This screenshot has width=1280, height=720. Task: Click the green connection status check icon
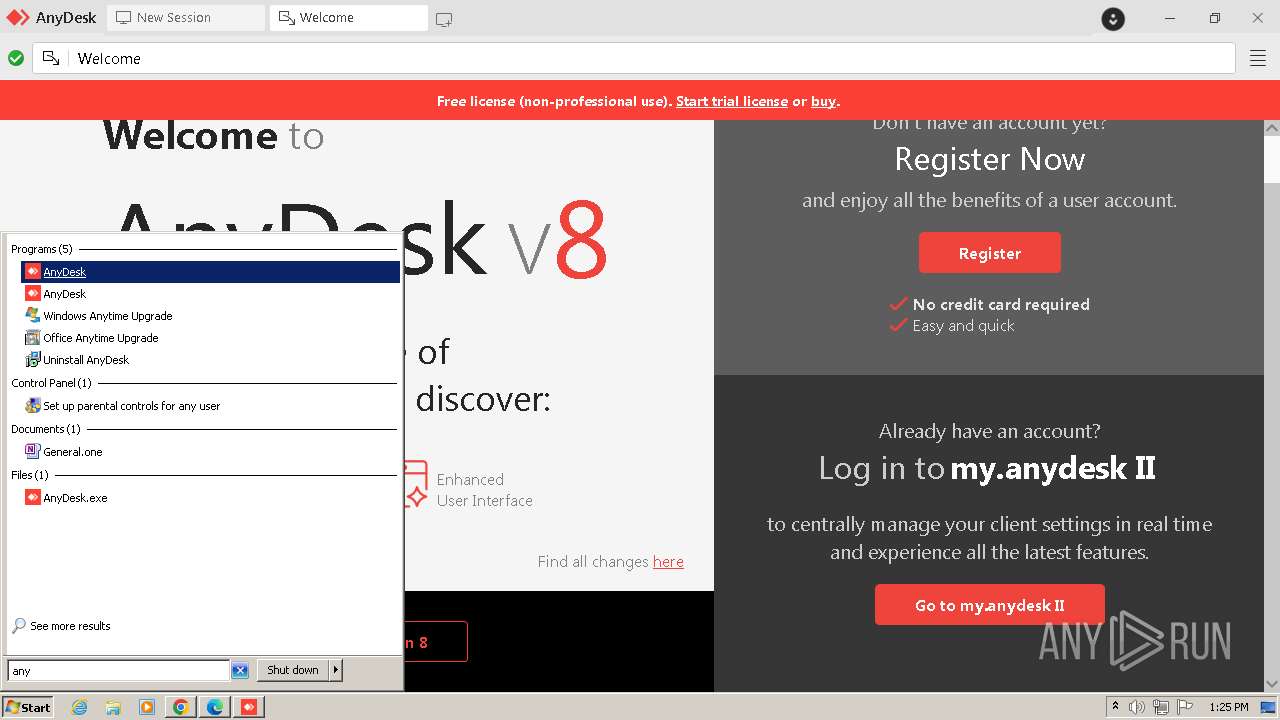click(x=16, y=59)
